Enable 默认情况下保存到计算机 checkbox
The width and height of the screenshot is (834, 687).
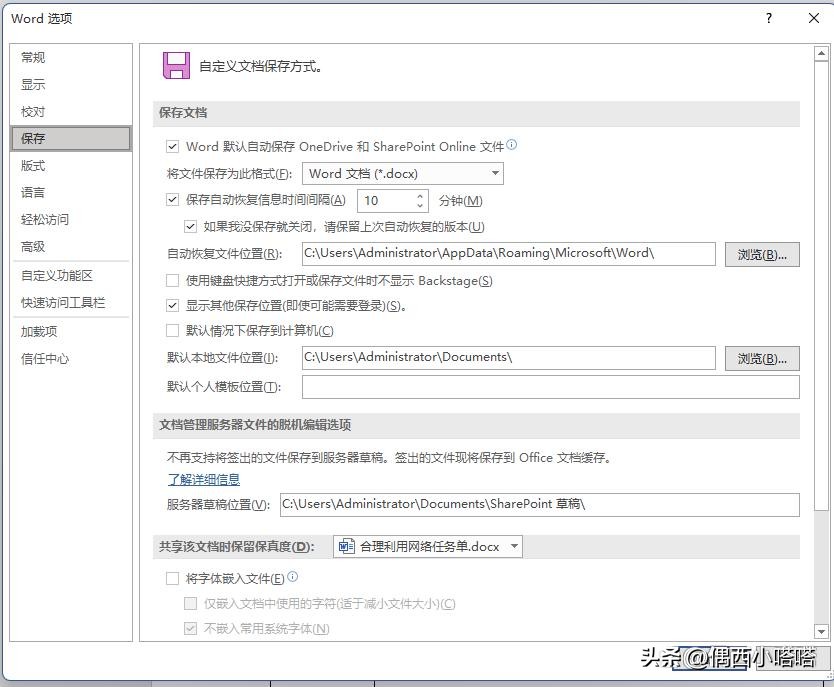172,331
